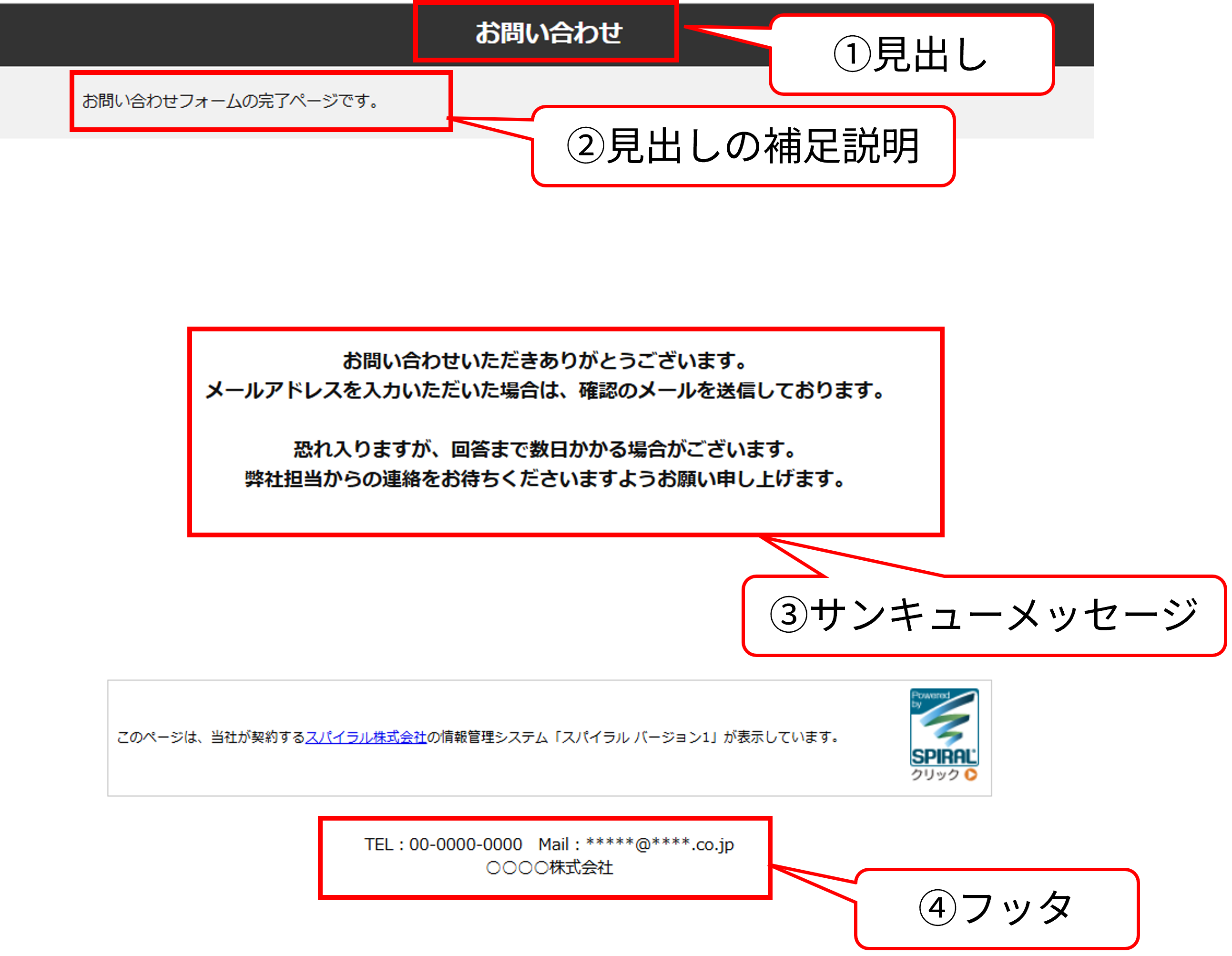
Task: Click the ②見出しの補足説明 callout label
Action: coord(743,146)
